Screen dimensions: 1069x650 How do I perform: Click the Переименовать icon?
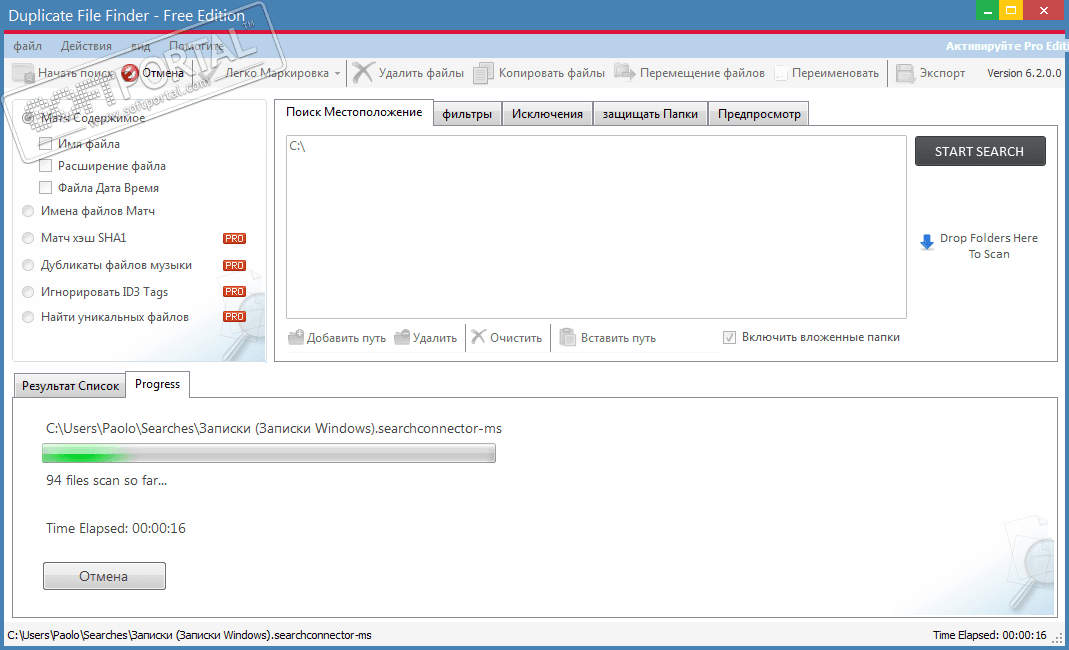click(781, 73)
